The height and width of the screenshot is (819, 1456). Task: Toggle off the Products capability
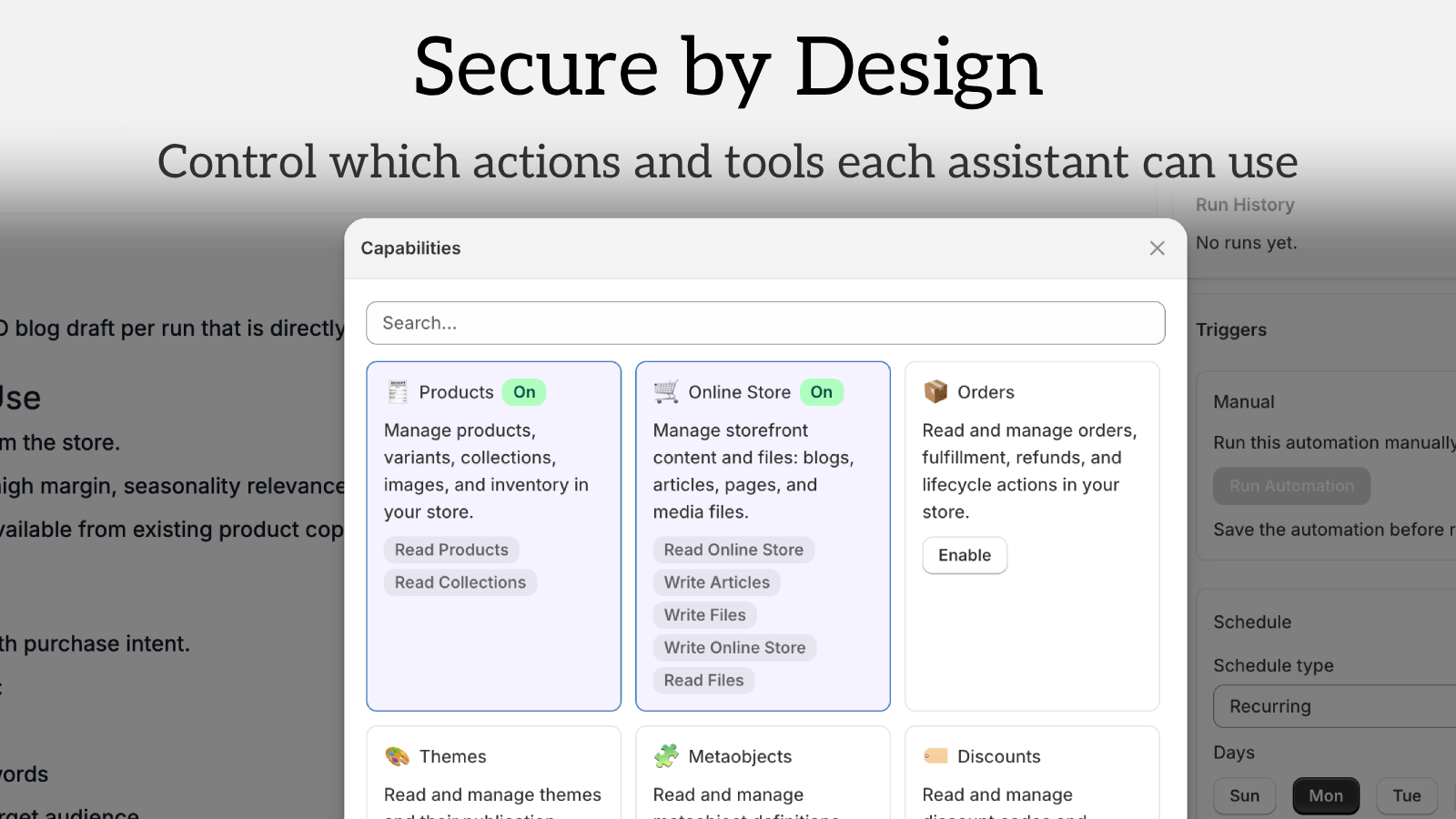point(523,391)
